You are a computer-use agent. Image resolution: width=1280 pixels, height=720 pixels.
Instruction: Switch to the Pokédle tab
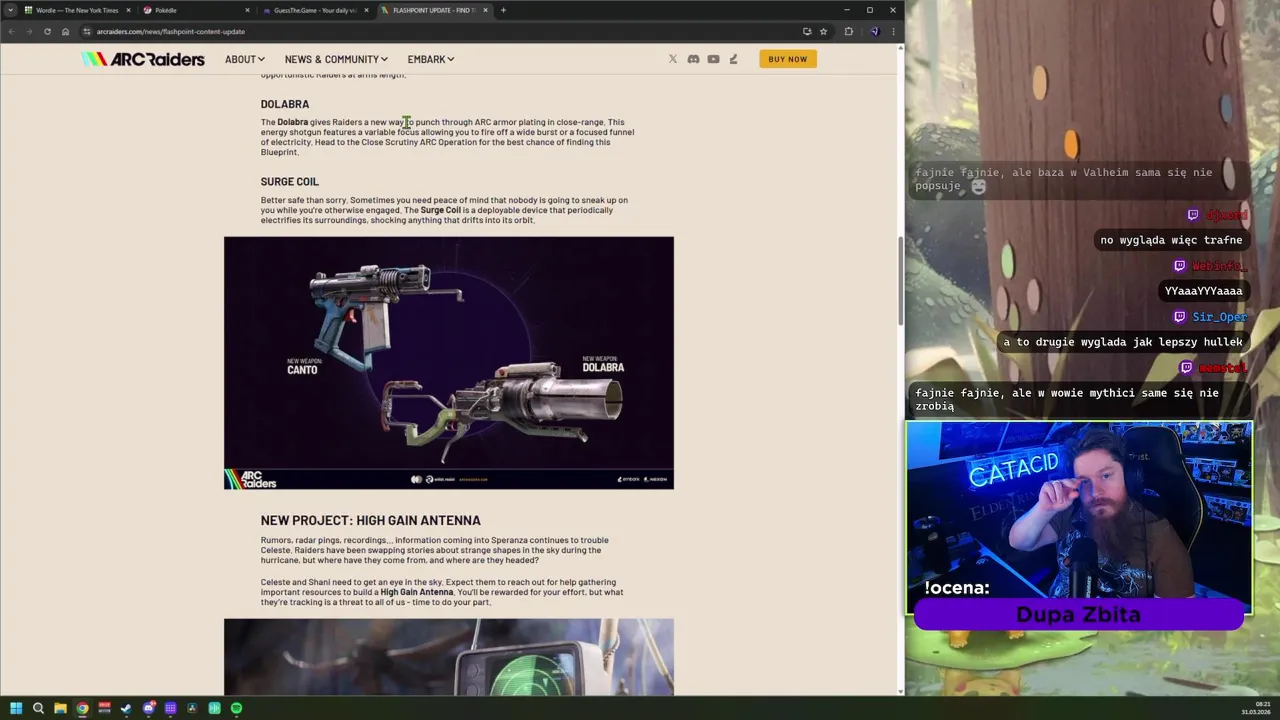[x=196, y=10]
